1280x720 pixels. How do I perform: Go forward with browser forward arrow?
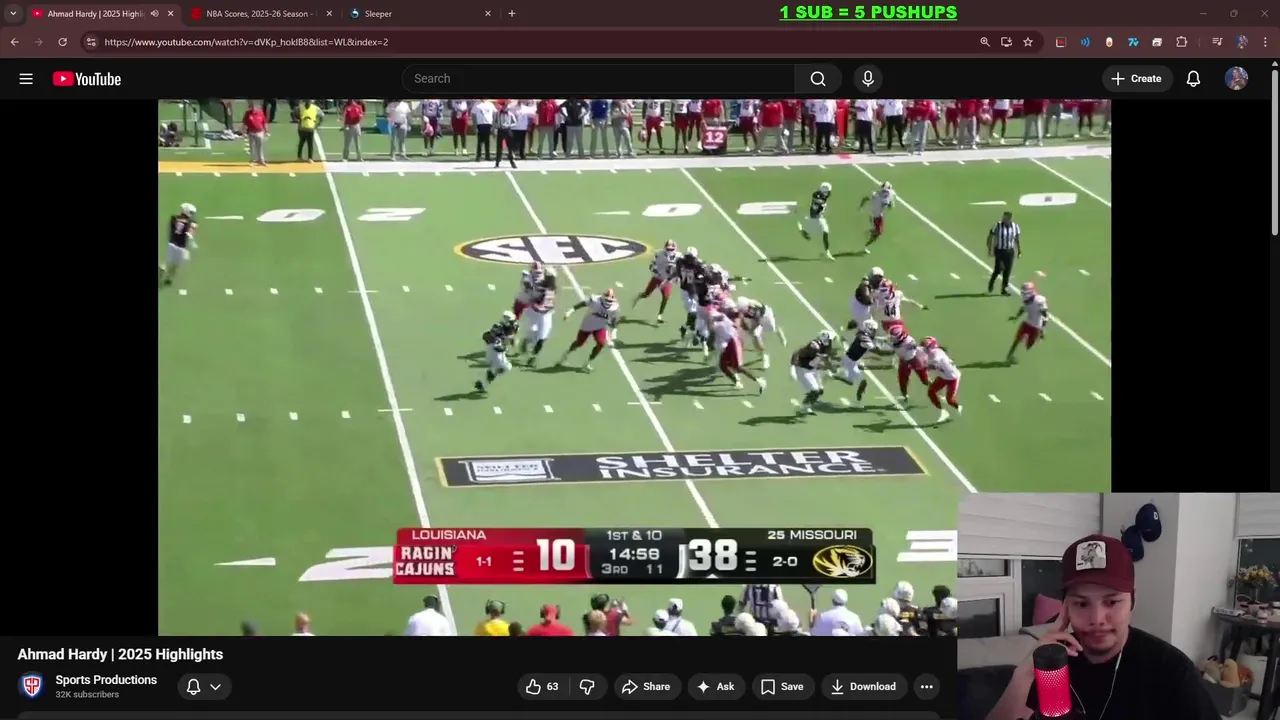tap(38, 42)
